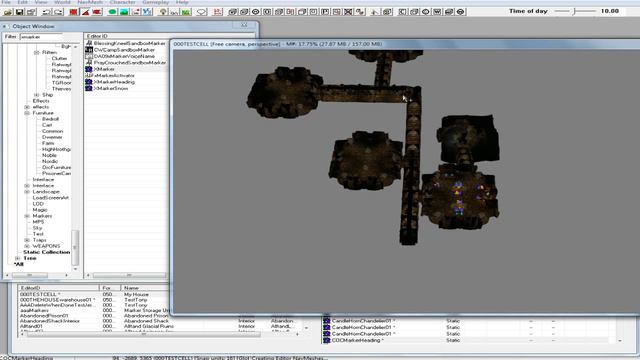
Task: Select the *All tree entry
Action: click(x=19, y=264)
